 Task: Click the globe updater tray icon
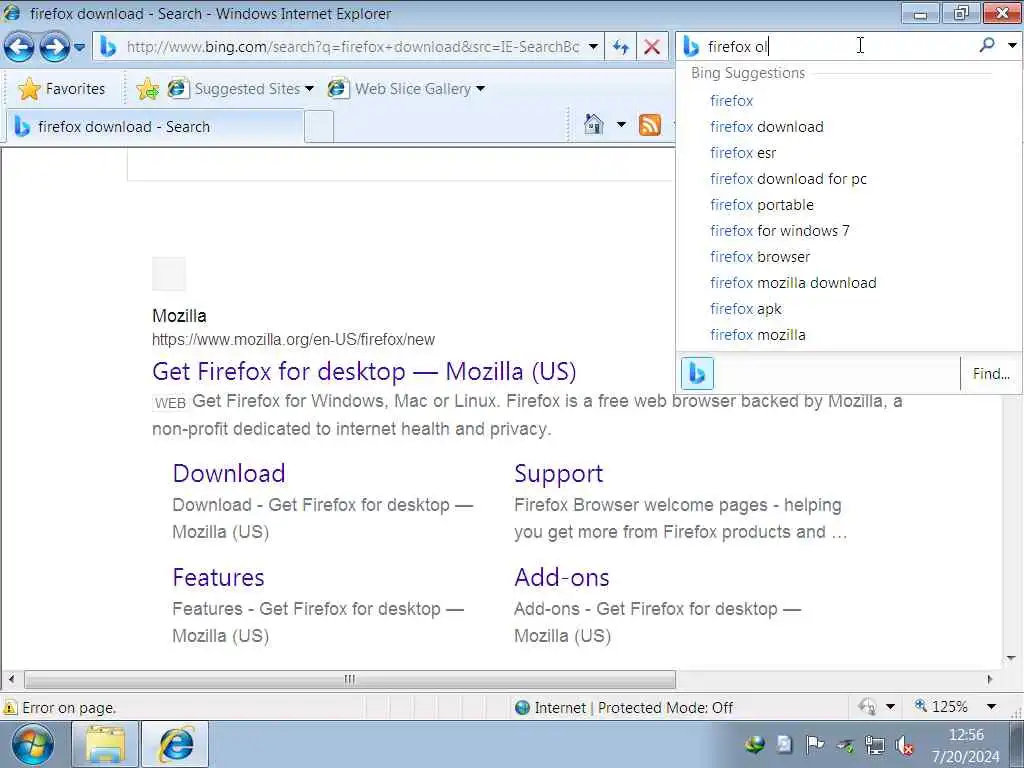coord(755,744)
